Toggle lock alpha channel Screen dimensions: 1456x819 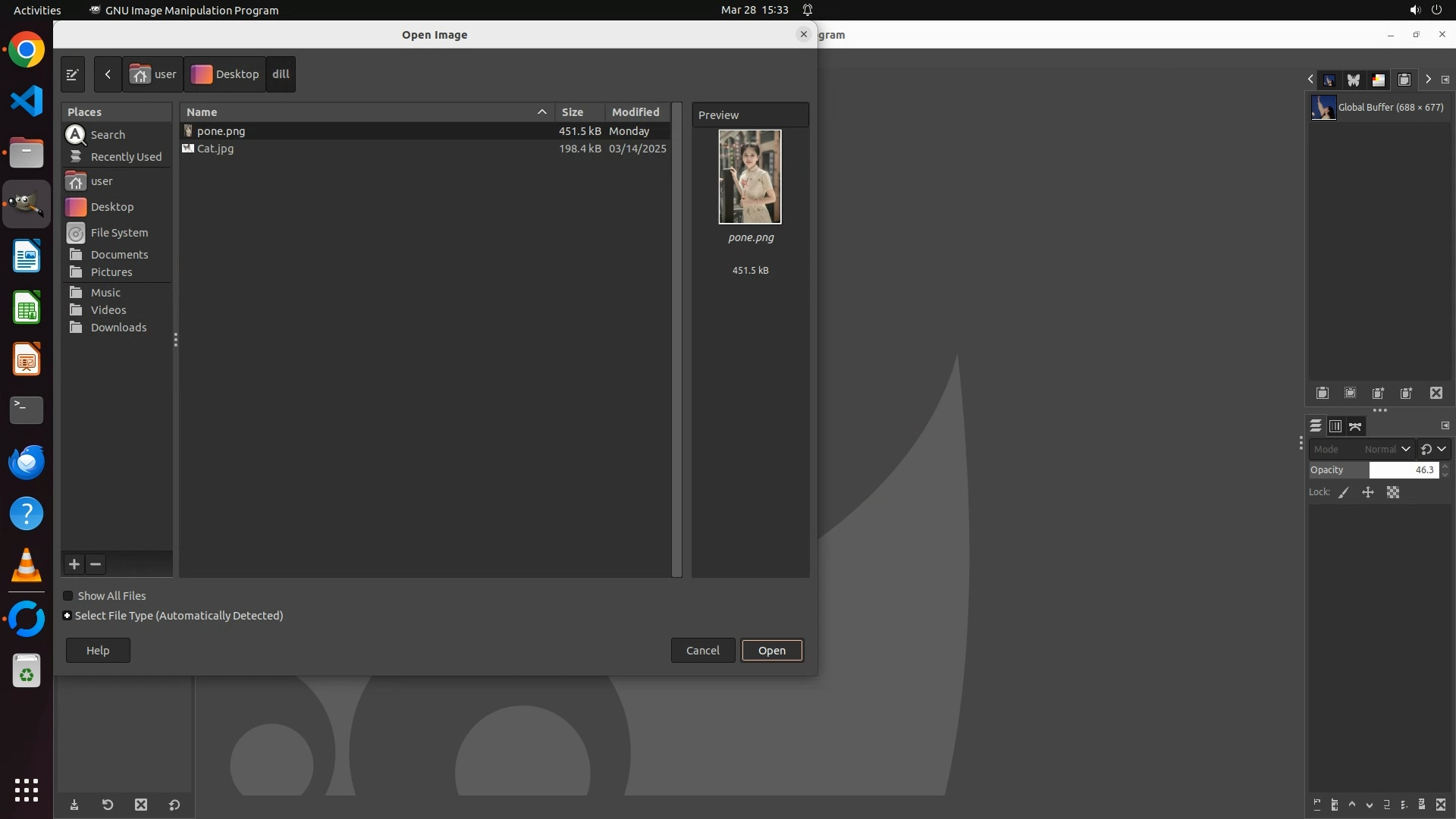coord(1393,493)
